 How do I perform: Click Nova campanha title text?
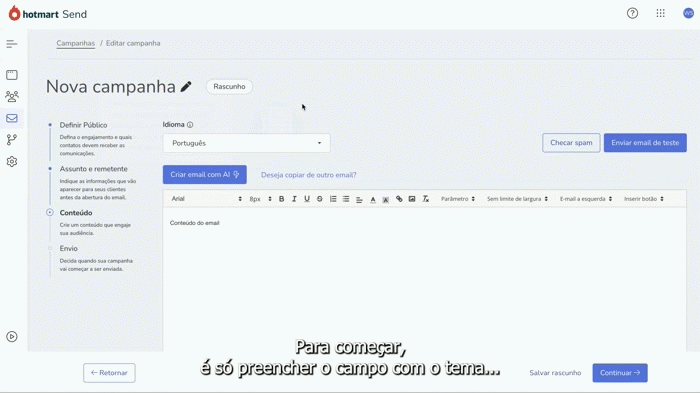(x=111, y=87)
